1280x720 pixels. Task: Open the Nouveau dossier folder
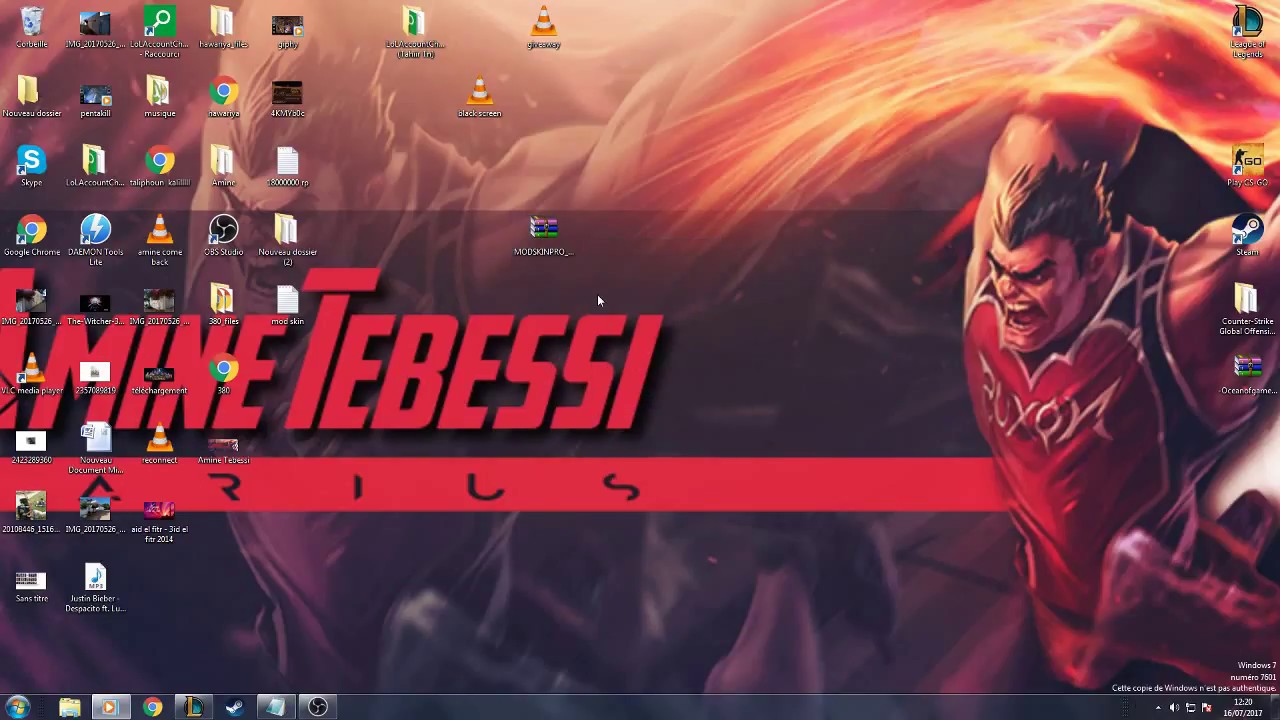[32, 97]
